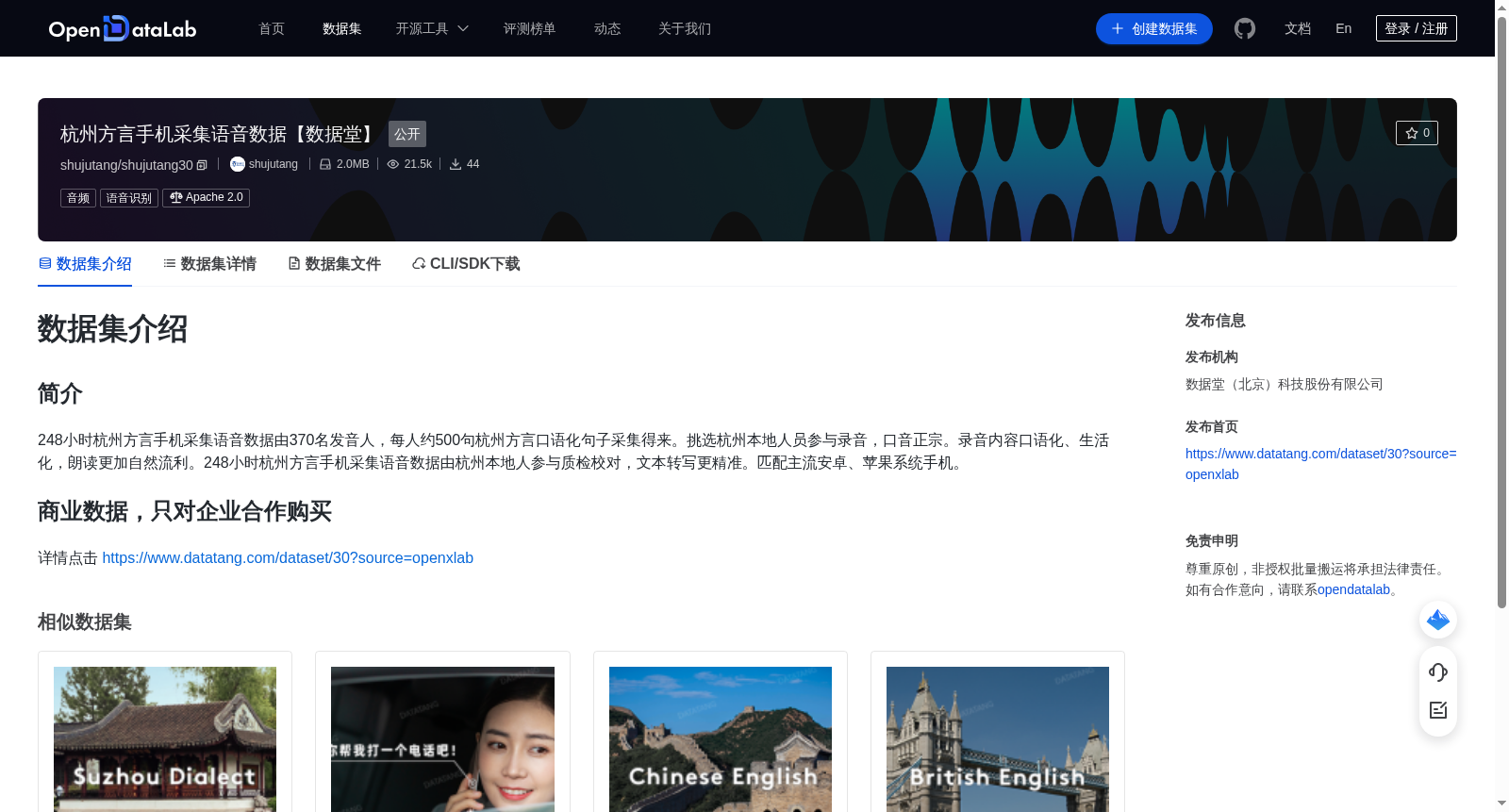Click shujutang author name
Screen dimensions: 1509x812
pyautogui.click(x=274, y=164)
